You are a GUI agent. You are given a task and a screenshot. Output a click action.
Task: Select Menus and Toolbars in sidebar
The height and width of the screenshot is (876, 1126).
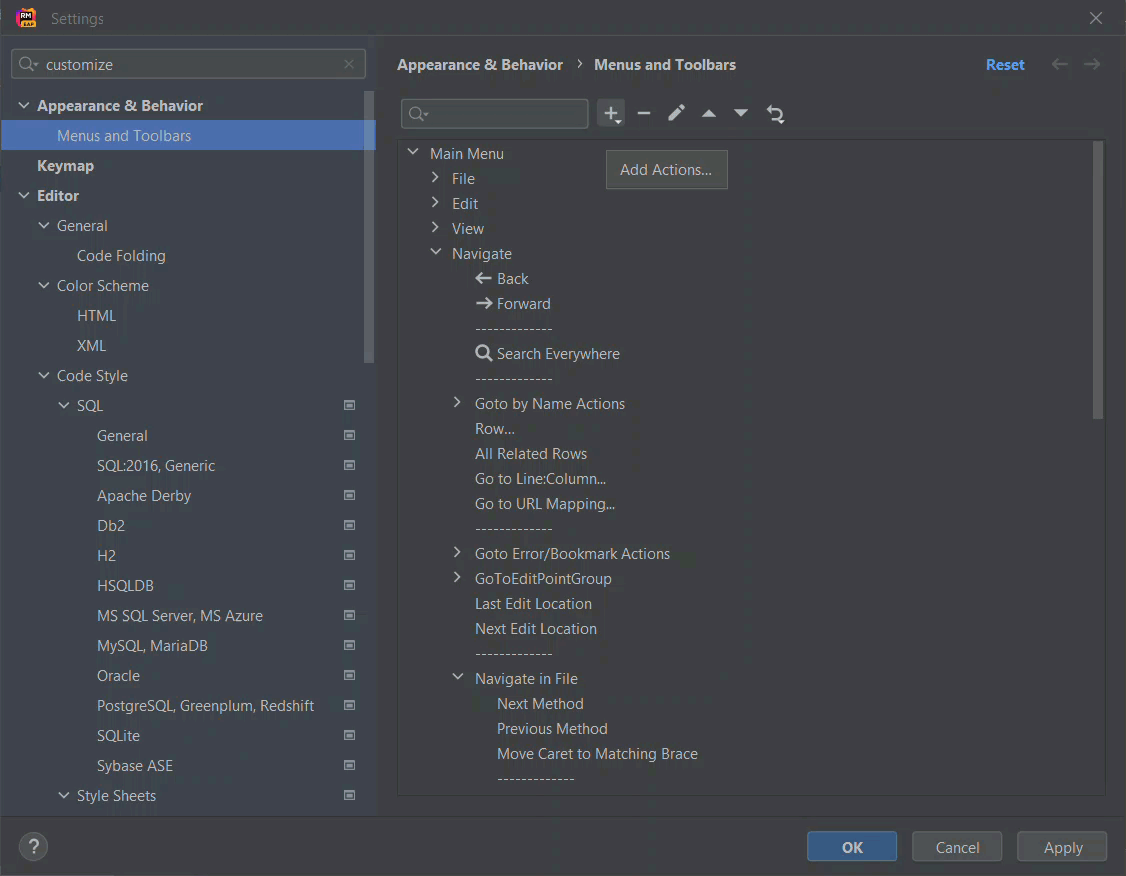point(188,136)
